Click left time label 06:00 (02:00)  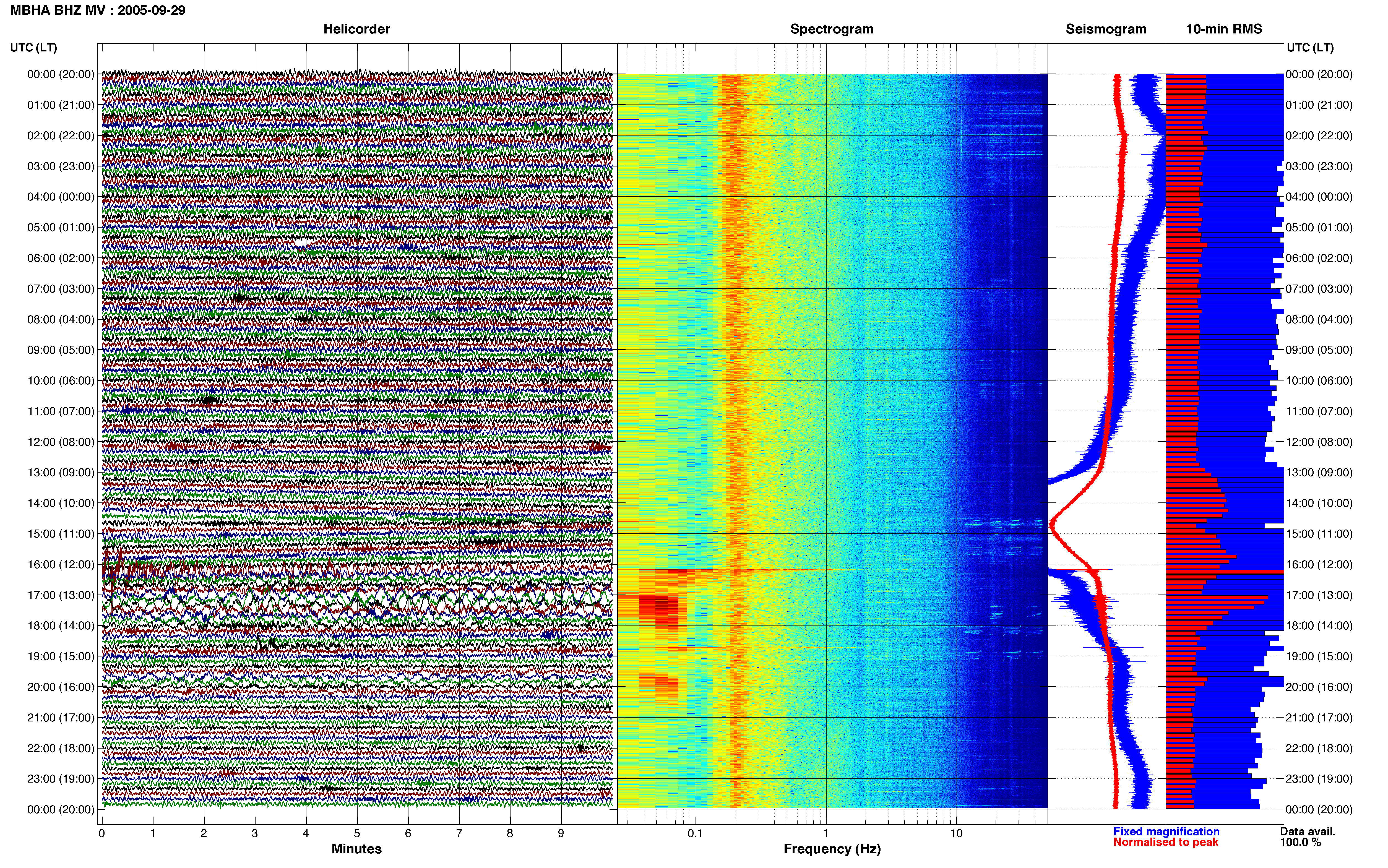(61, 258)
